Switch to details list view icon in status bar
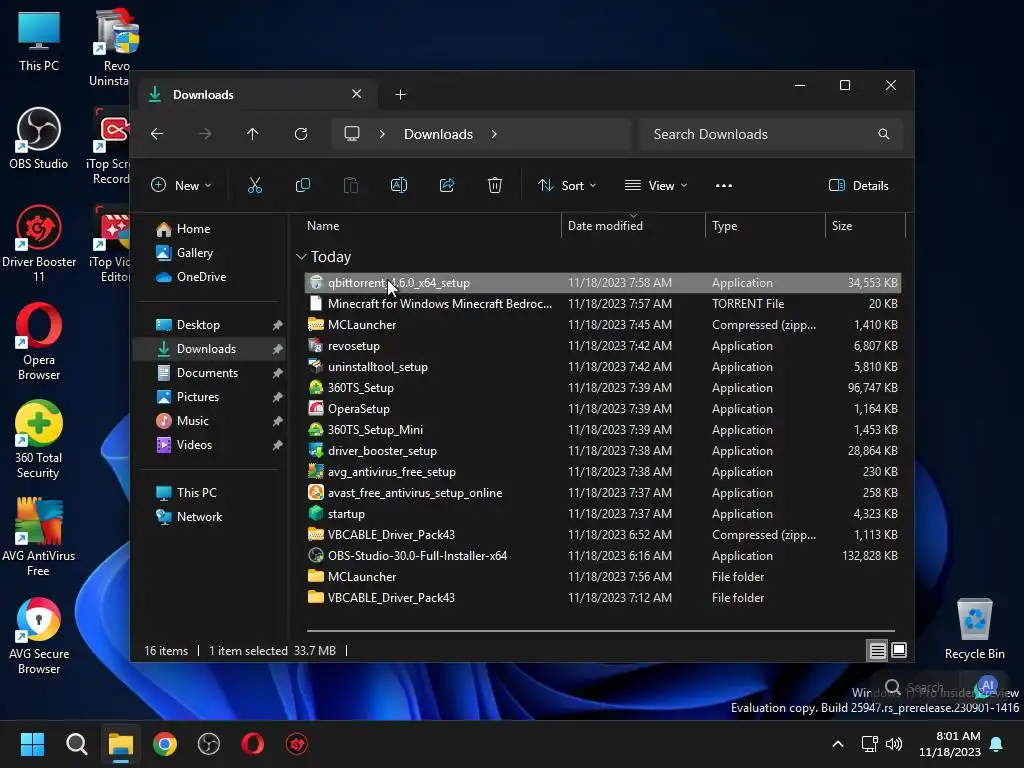1024x768 pixels. click(877, 650)
